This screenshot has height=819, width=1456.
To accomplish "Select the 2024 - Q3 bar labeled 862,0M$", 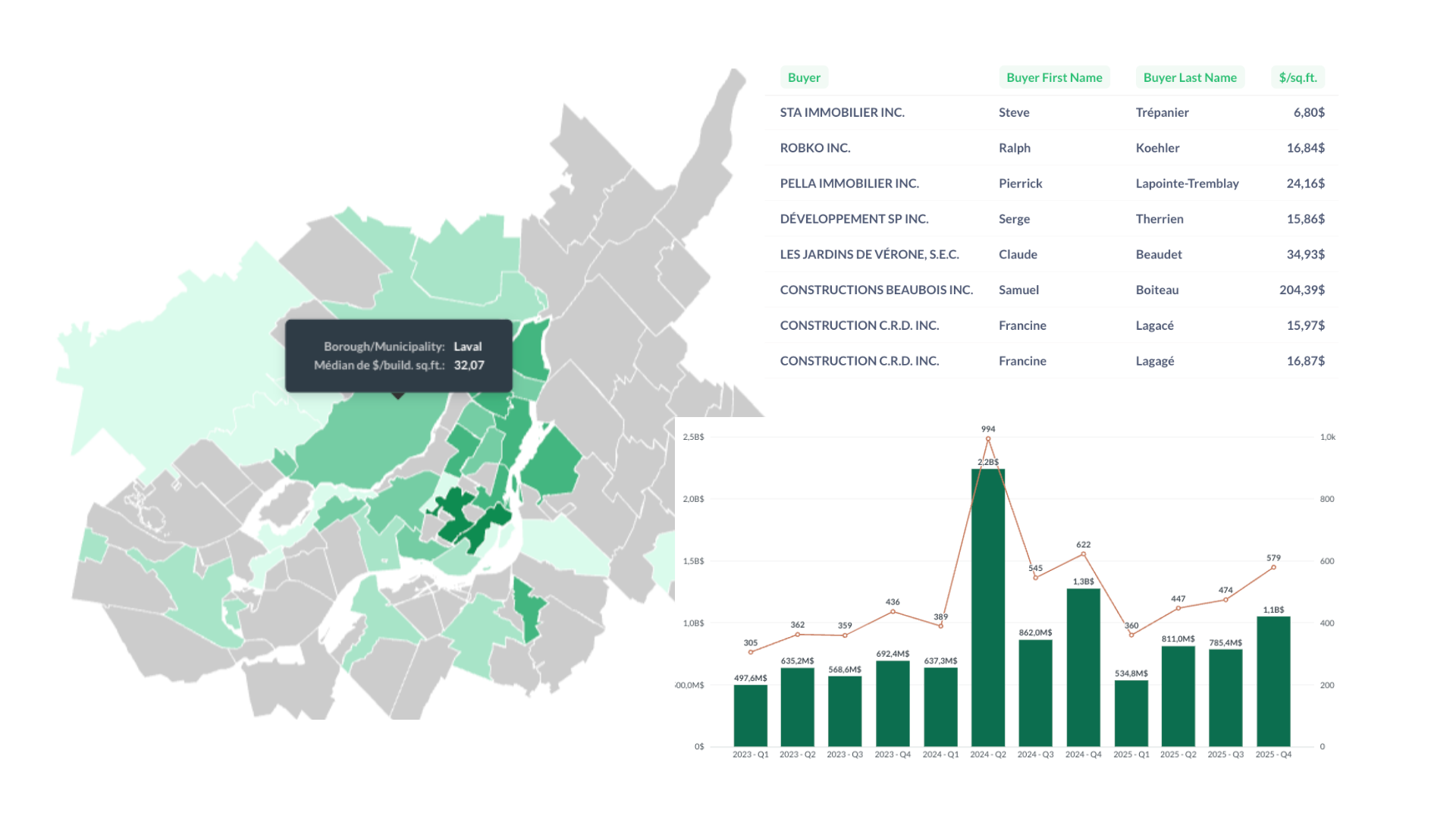I will [x=1035, y=693].
